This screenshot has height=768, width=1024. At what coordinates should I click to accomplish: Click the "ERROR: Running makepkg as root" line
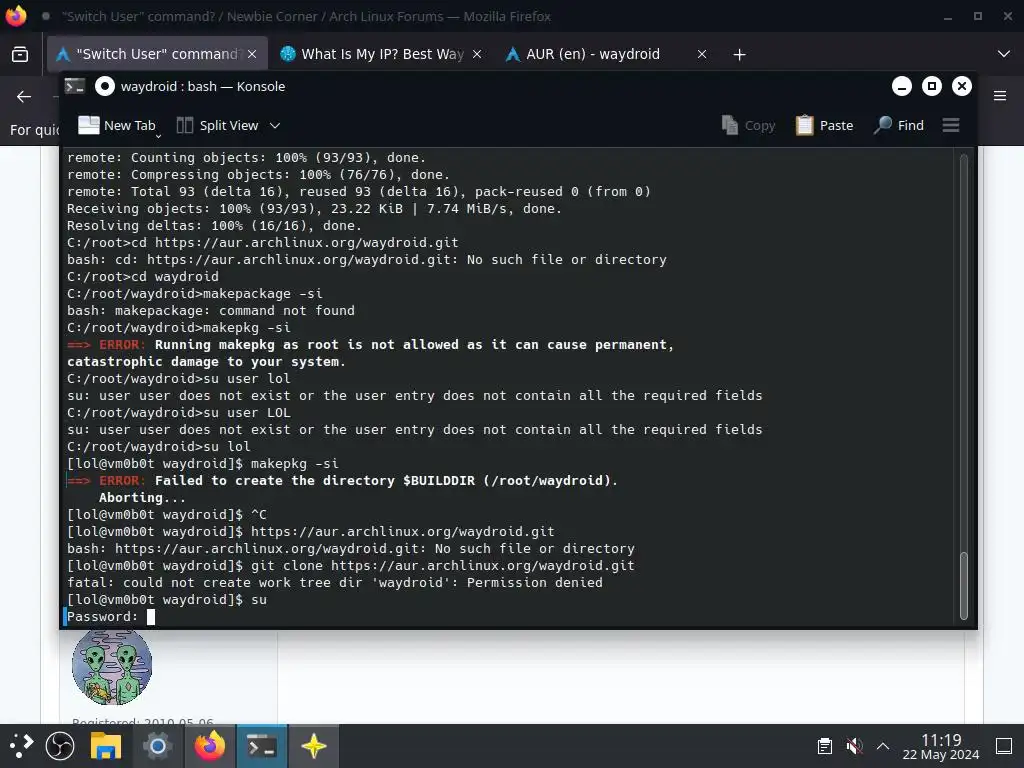pos(370,345)
